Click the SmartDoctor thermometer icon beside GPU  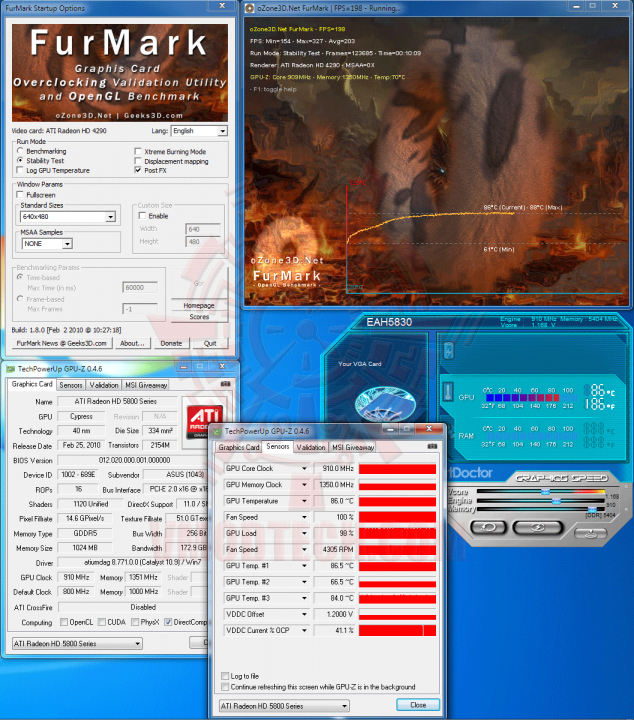pos(449,392)
